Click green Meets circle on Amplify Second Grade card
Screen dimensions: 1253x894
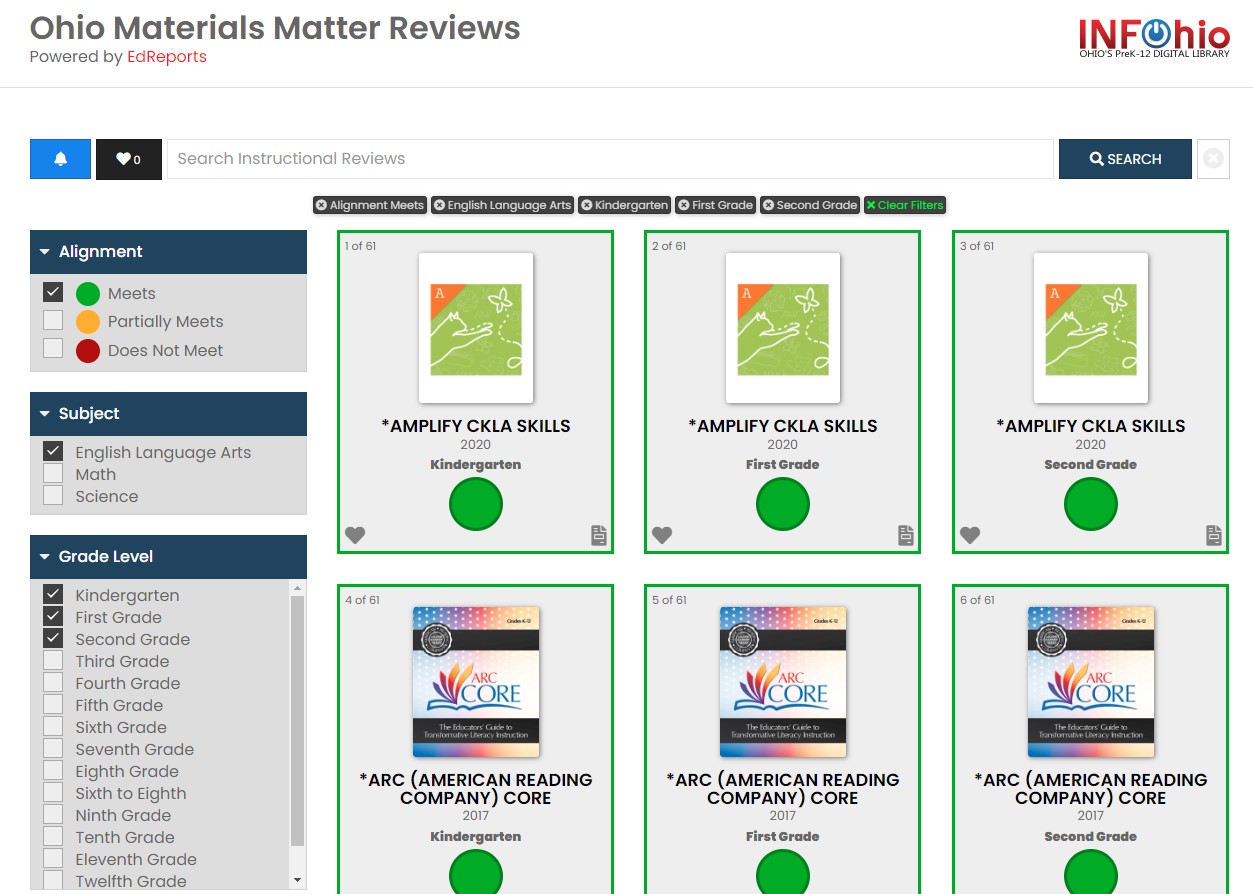1090,504
